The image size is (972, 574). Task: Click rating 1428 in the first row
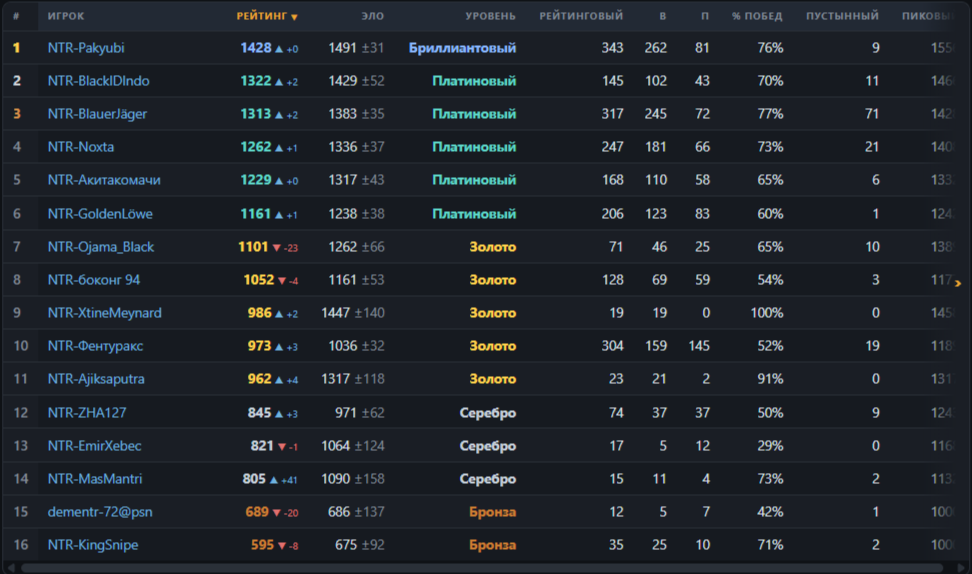[x=255, y=48]
